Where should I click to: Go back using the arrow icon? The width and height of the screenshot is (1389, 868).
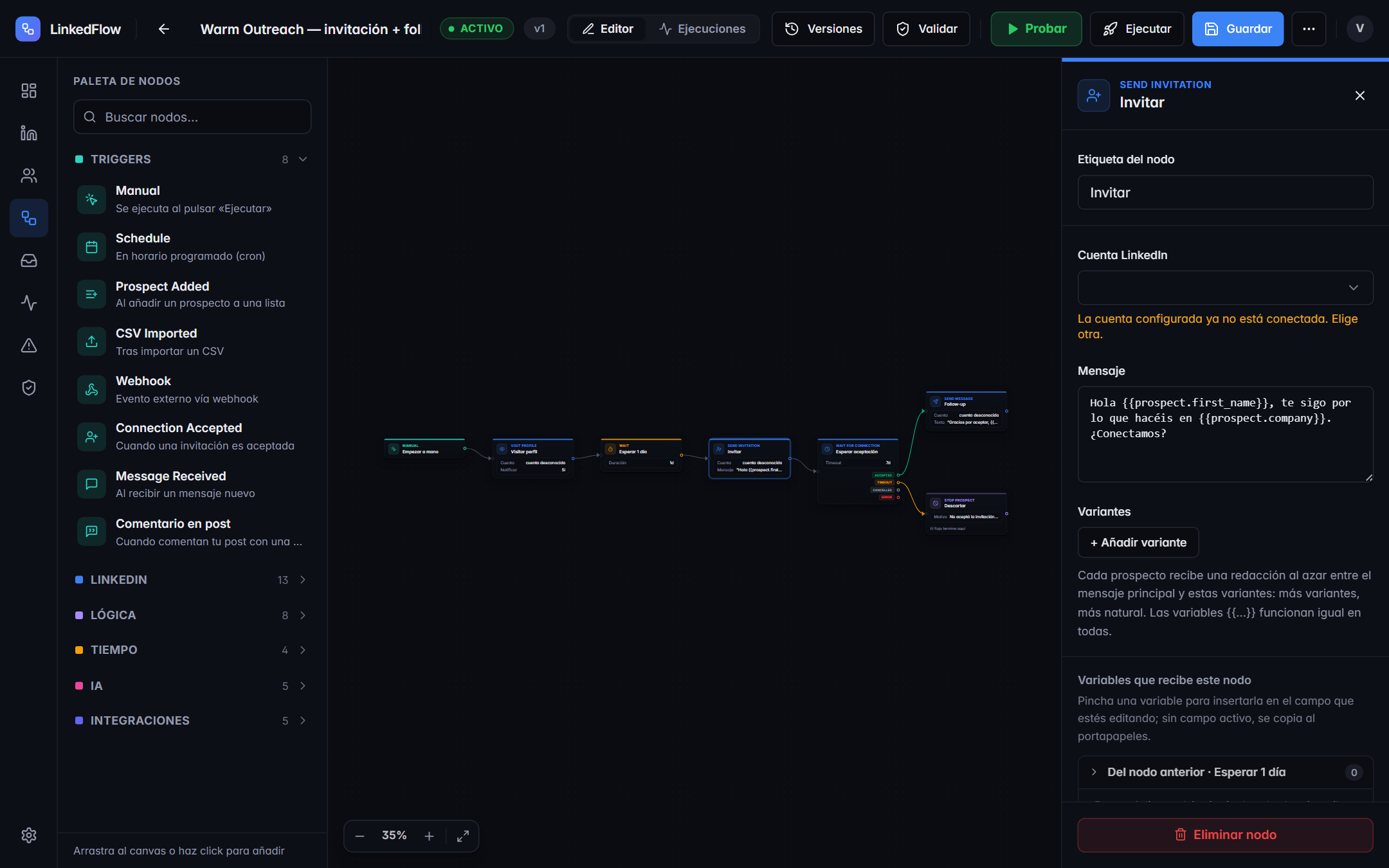(164, 29)
